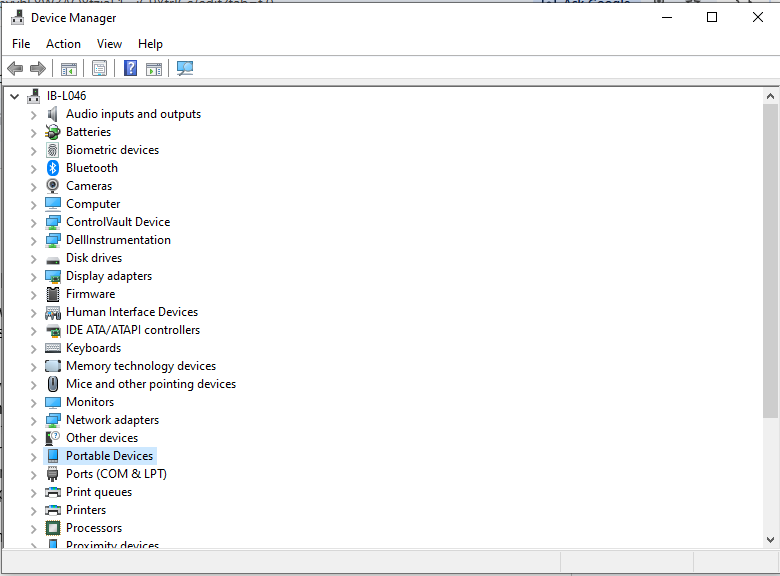Minimize the Device Manager window

click(667, 17)
